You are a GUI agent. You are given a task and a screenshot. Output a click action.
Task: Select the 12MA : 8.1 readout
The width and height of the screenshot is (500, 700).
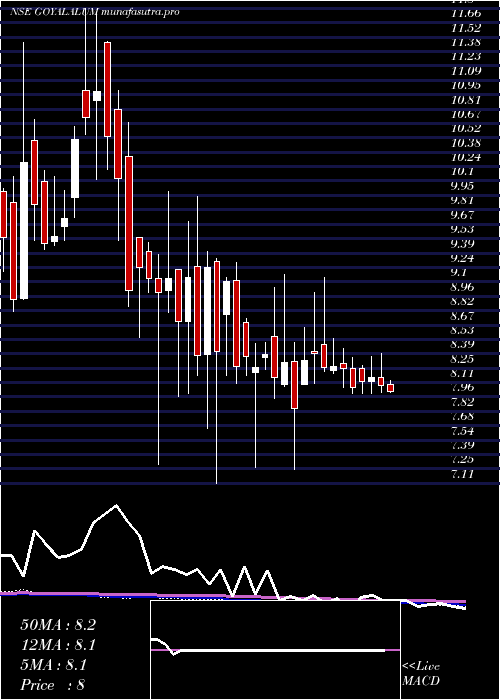[58, 645]
